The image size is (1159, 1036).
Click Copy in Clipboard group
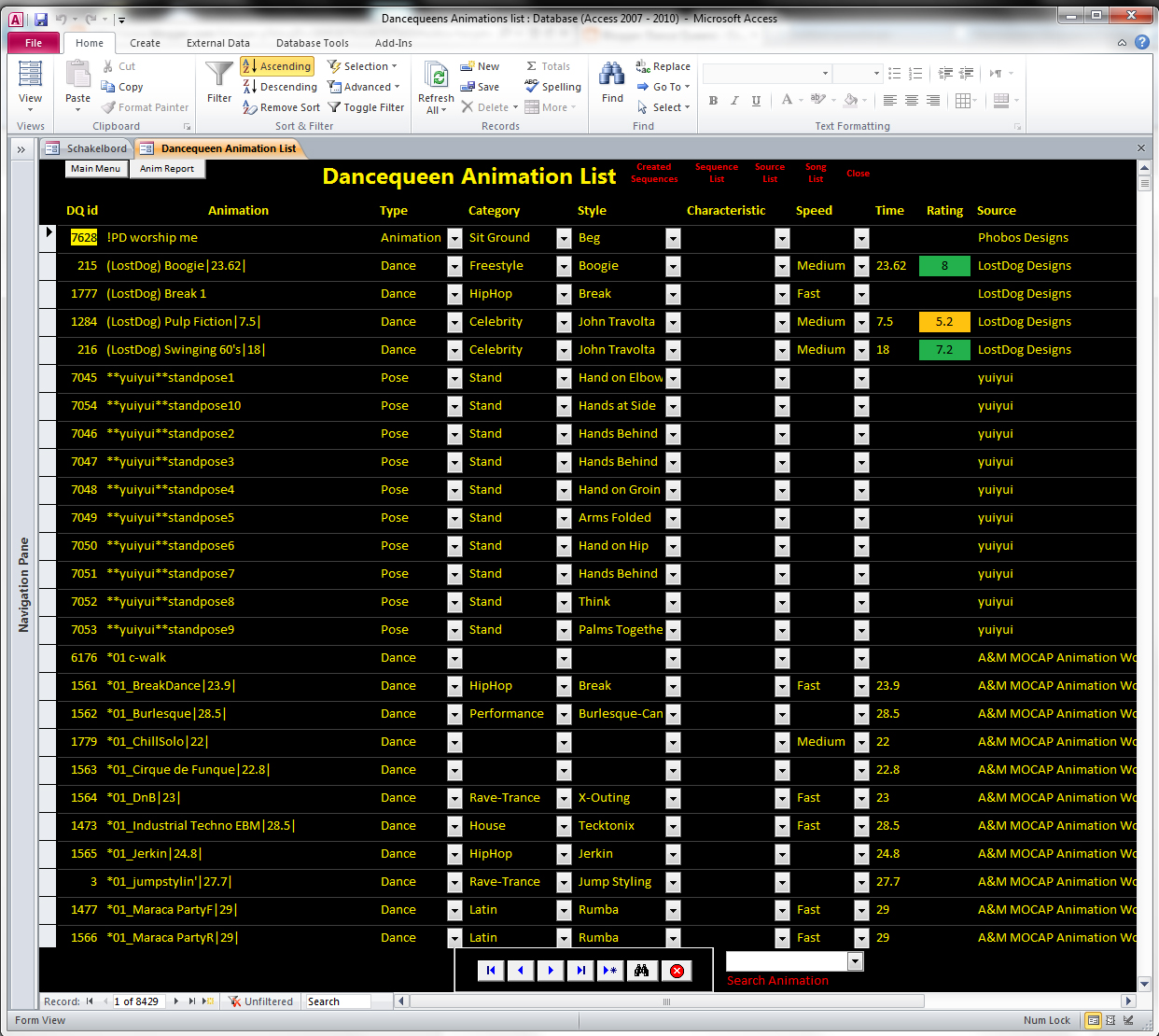pyautogui.click(x=122, y=87)
